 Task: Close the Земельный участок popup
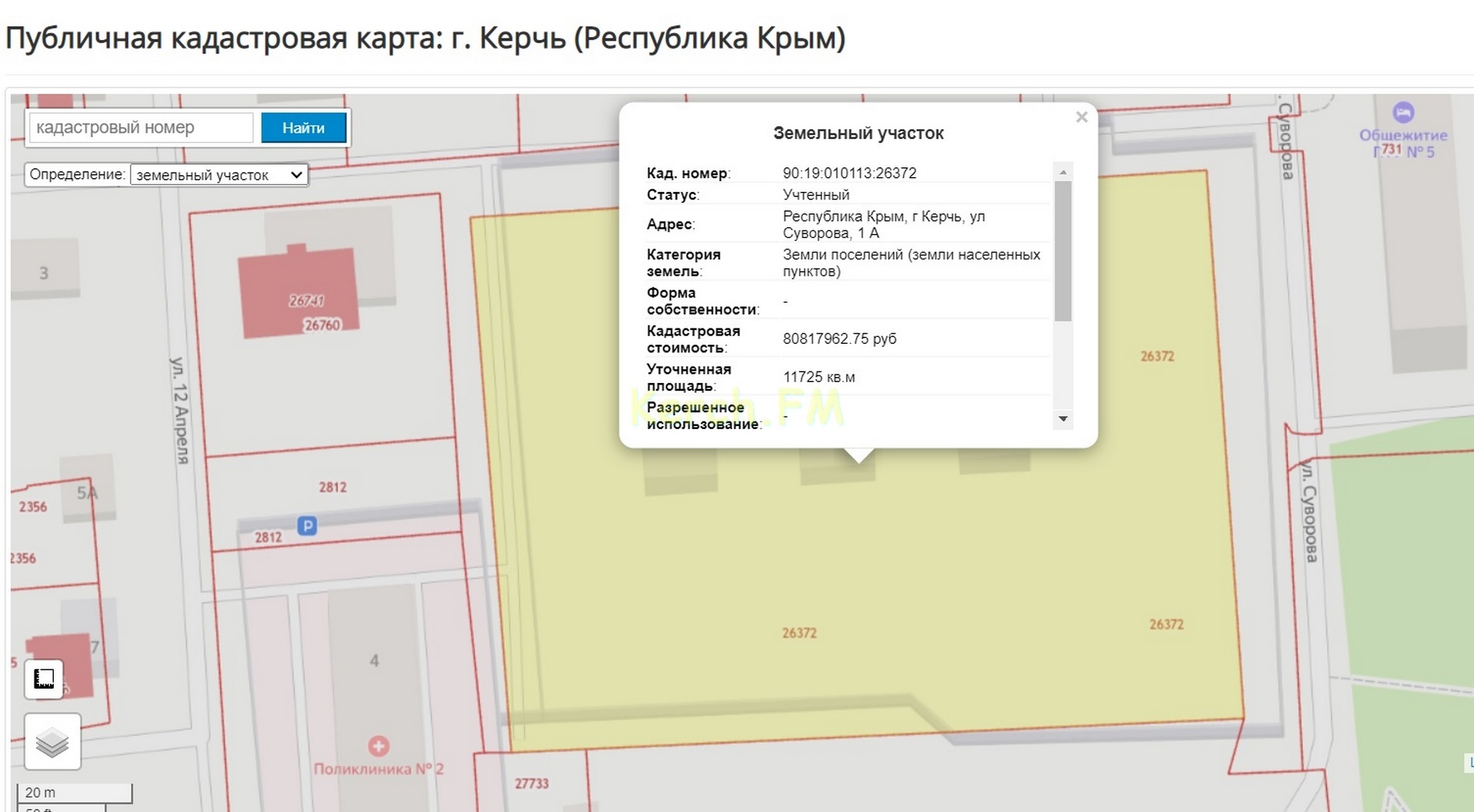(1082, 117)
